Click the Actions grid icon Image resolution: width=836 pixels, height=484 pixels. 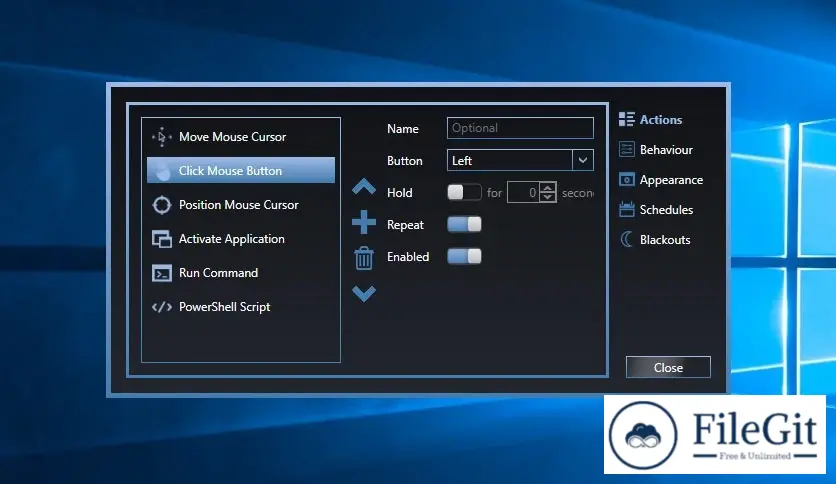tap(626, 119)
